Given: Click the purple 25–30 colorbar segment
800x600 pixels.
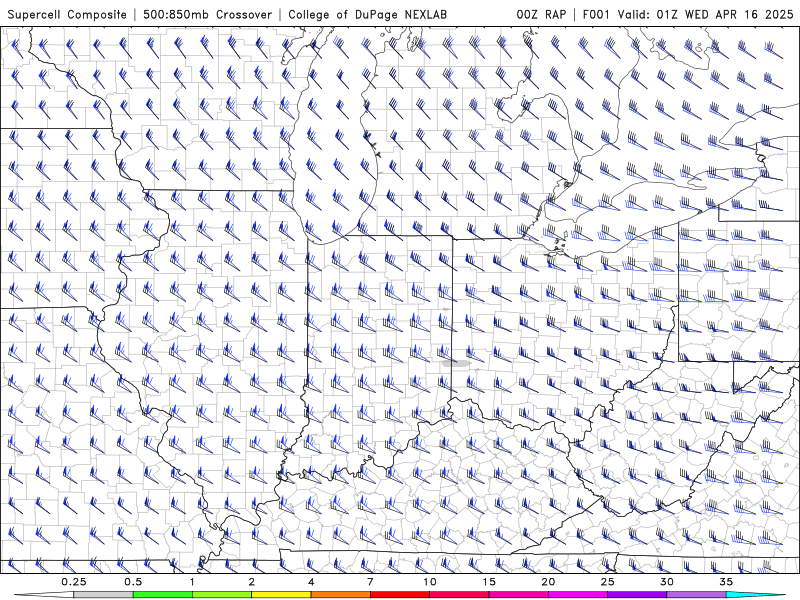Looking at the screenshot, I should click(x=637, y=595).
